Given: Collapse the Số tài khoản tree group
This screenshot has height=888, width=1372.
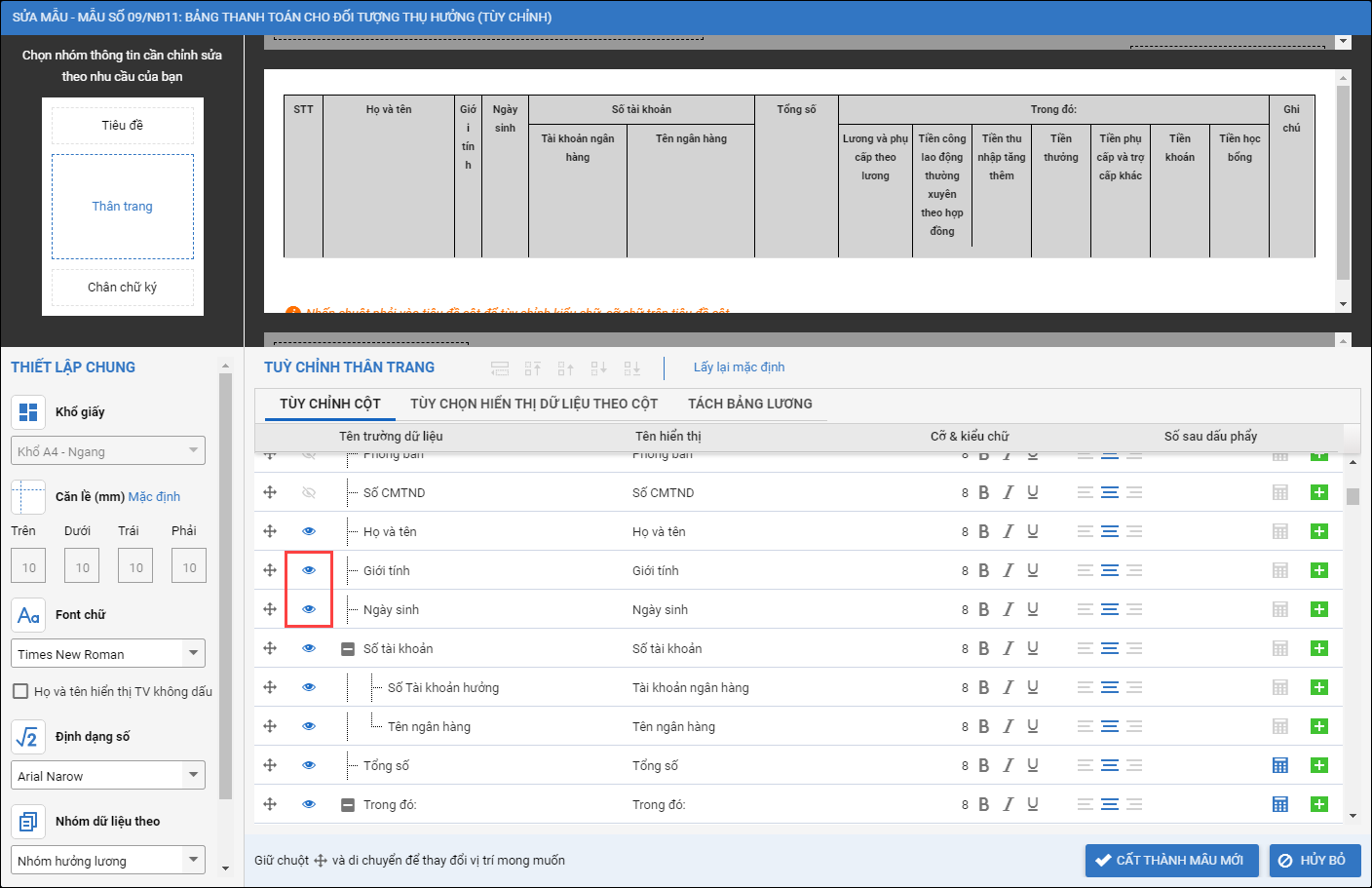Looking at the screenshot, I should 348,649.
